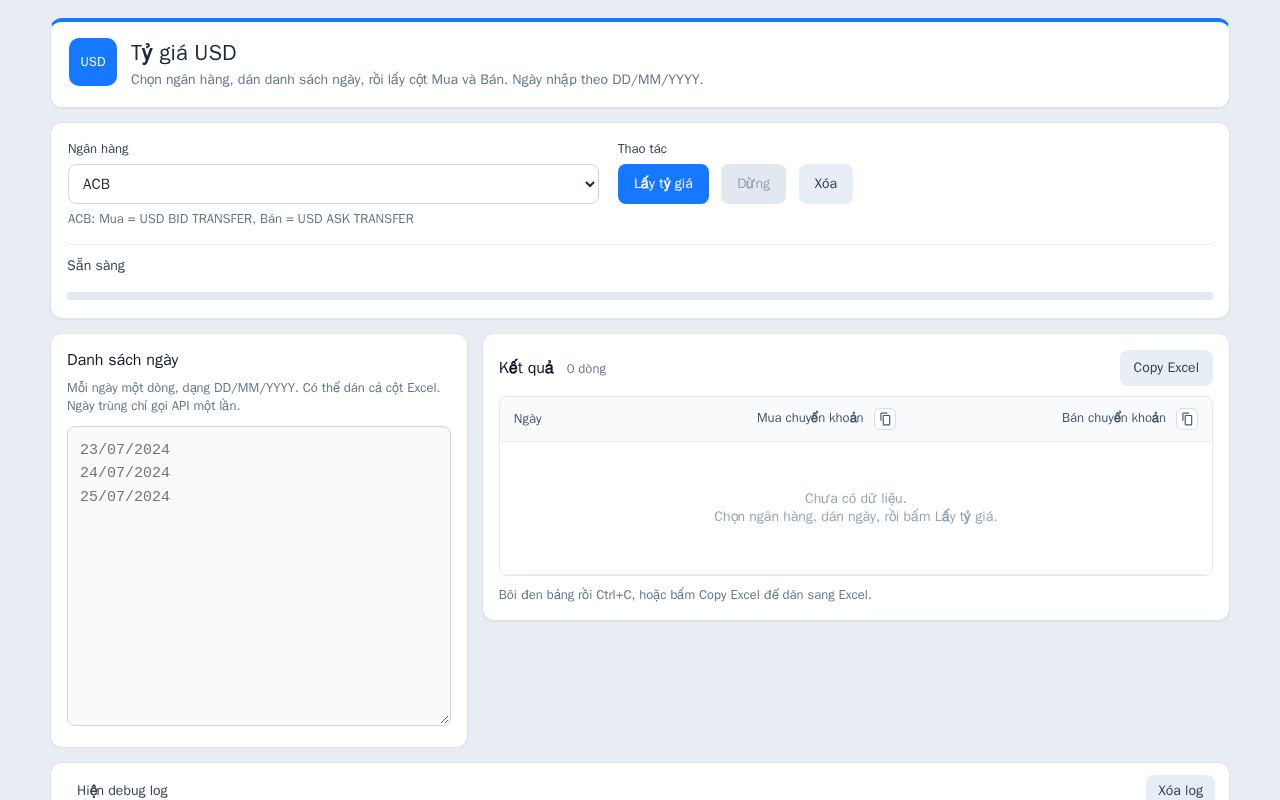Click the Xóa log button

click(1180, 790)
